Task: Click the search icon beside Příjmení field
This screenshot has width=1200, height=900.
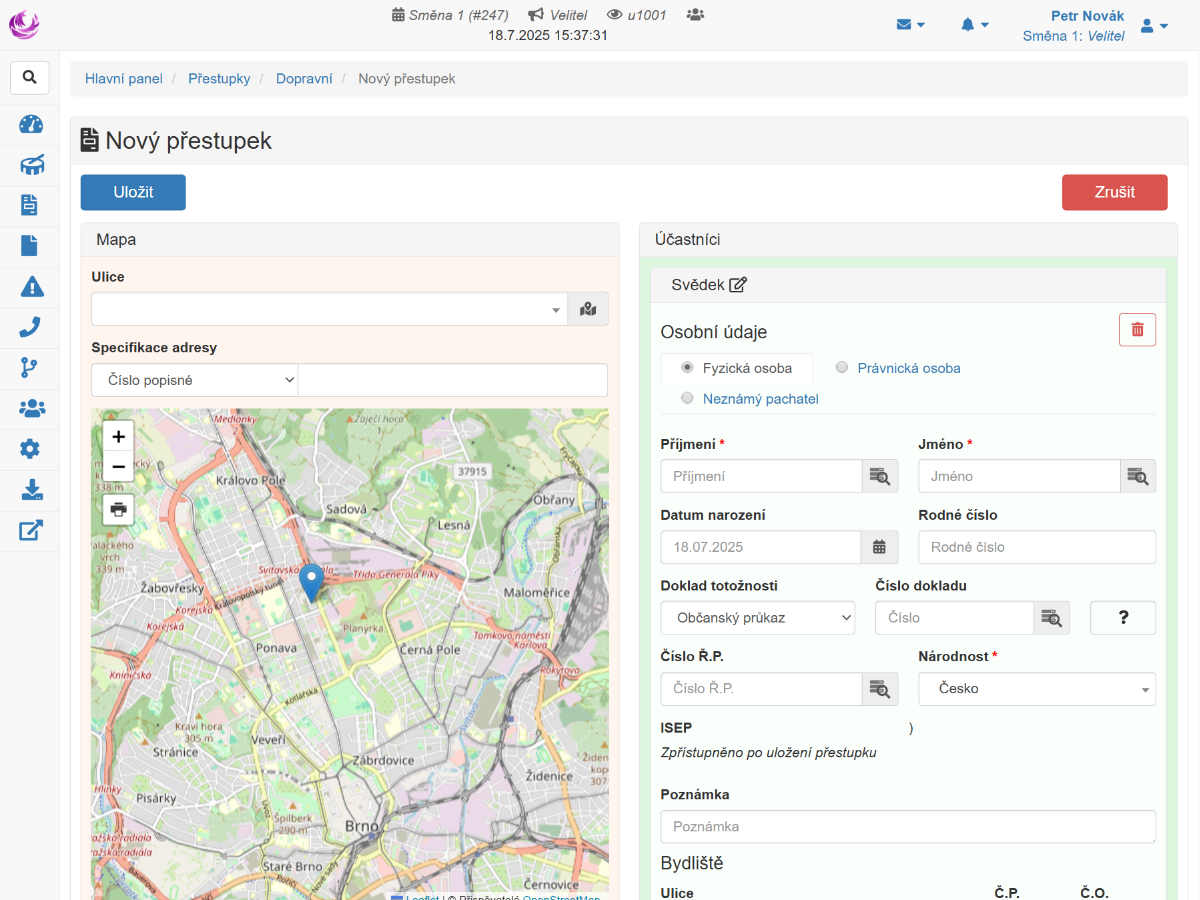Action: click(880, 476)
